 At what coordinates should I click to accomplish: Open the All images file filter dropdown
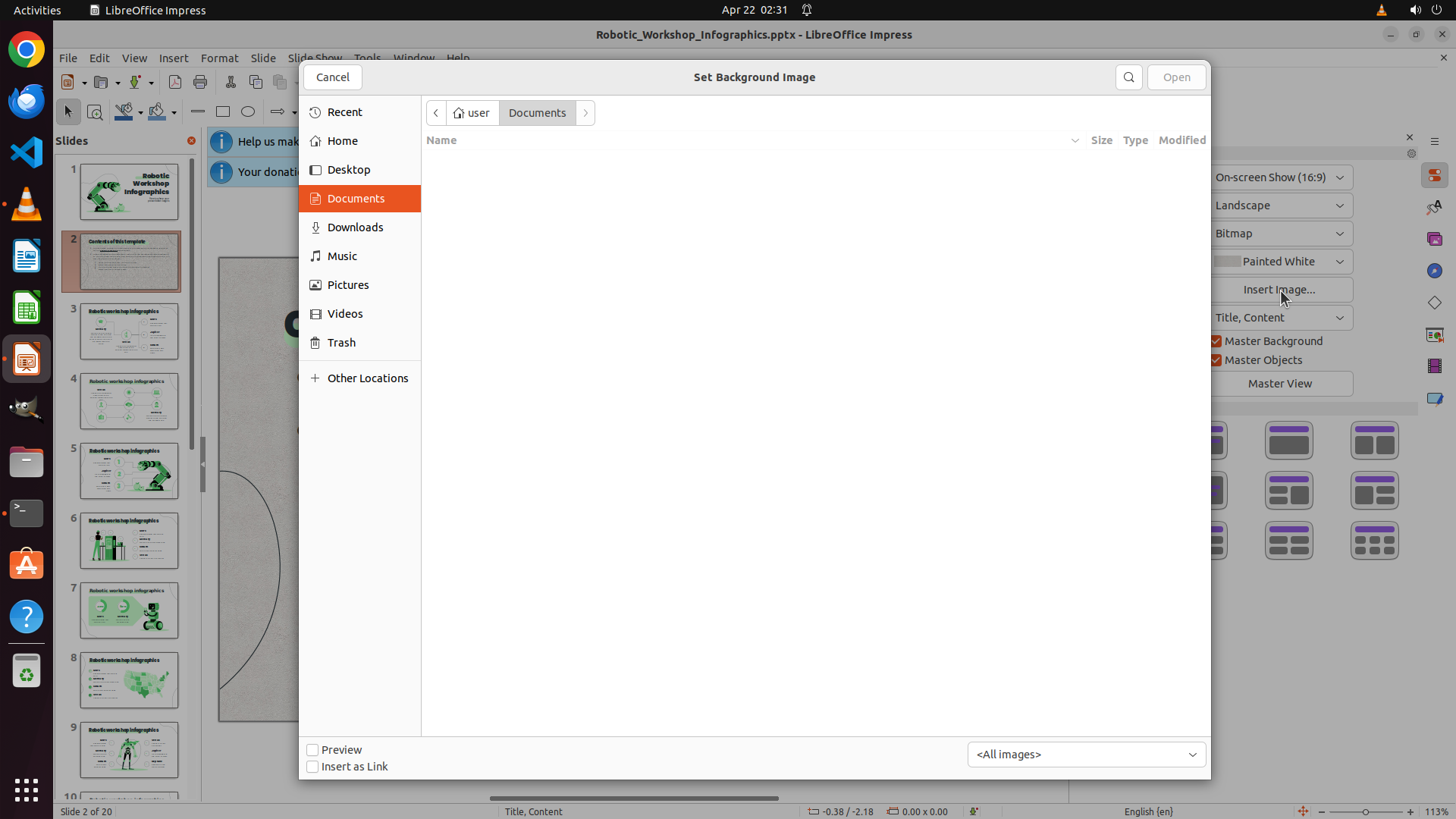1086,755
